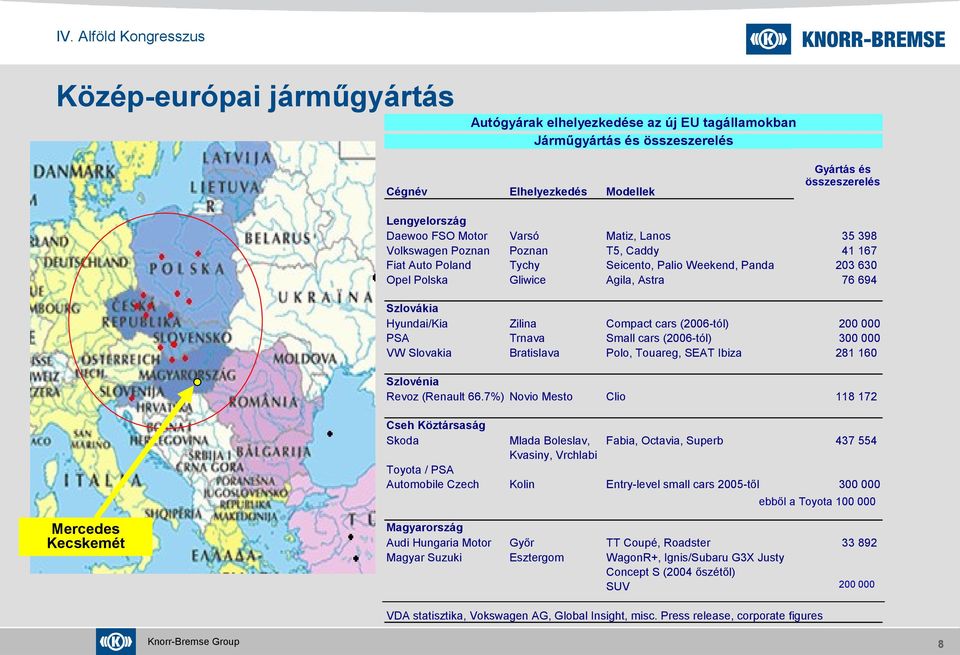Click the models cell Fabia, Octavia, Superb
The height and width of the screenshot is (655, 960).
pyautogui.click(x=664, y=441)
